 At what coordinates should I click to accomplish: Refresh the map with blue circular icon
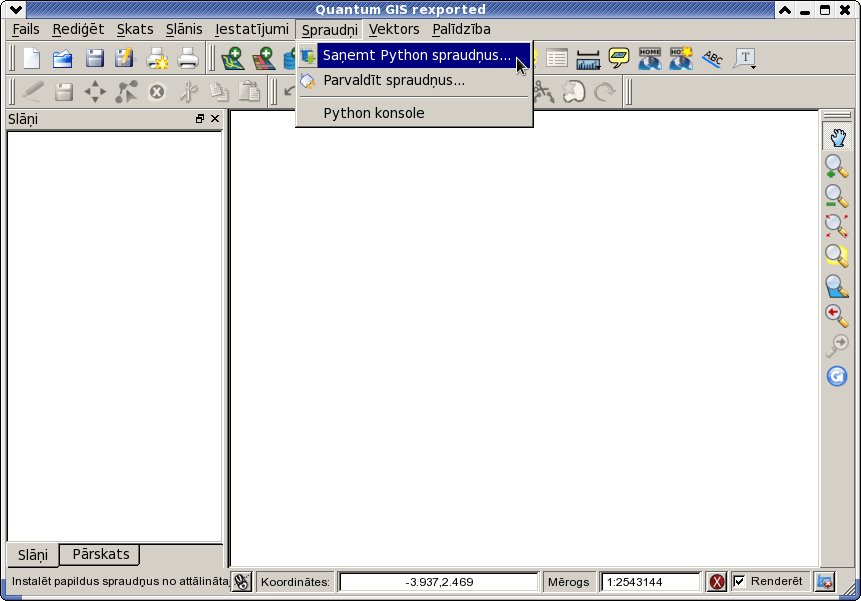coord(837,376)
